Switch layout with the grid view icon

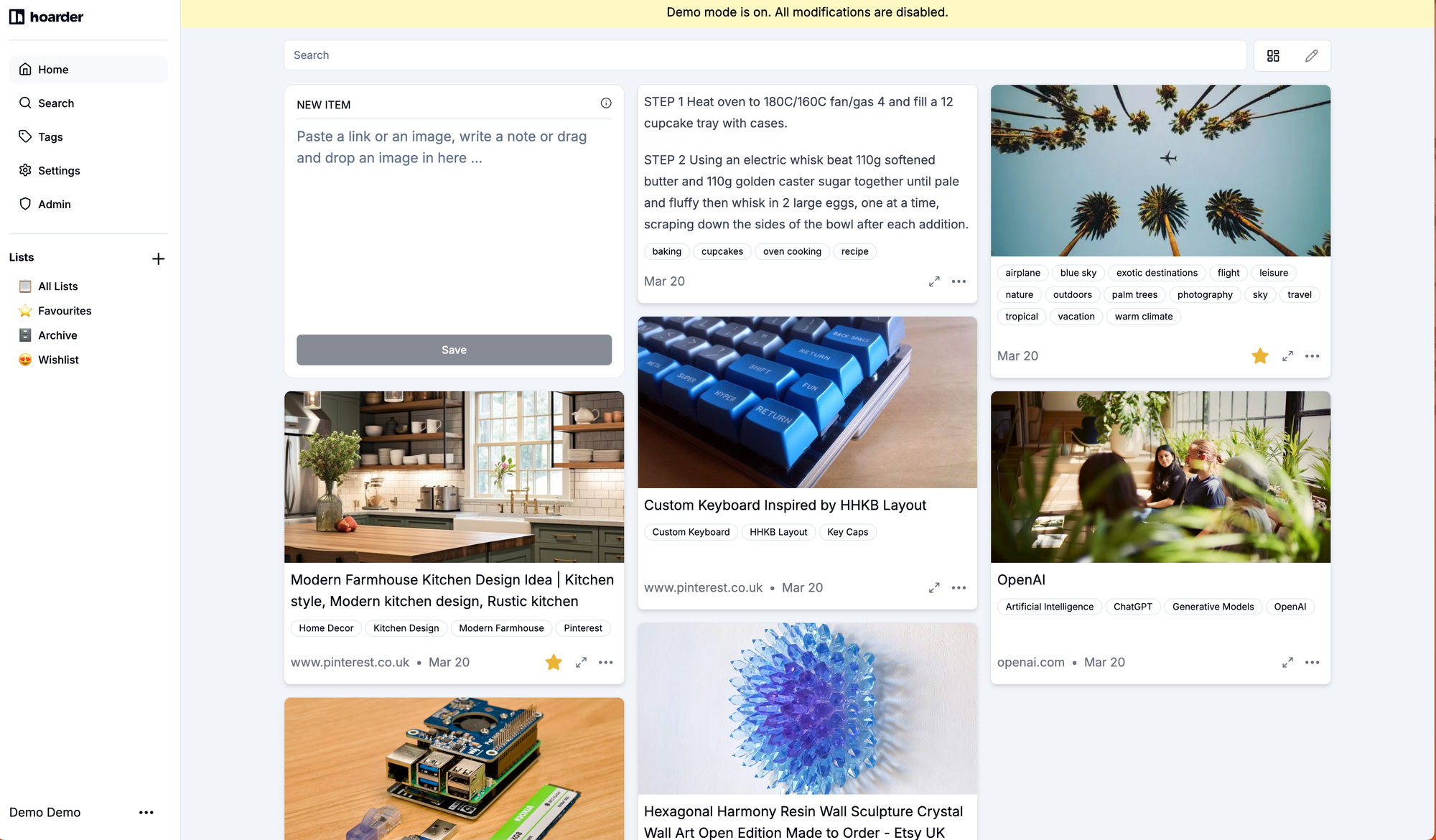pyautogui.click(x=1273, y=56)
